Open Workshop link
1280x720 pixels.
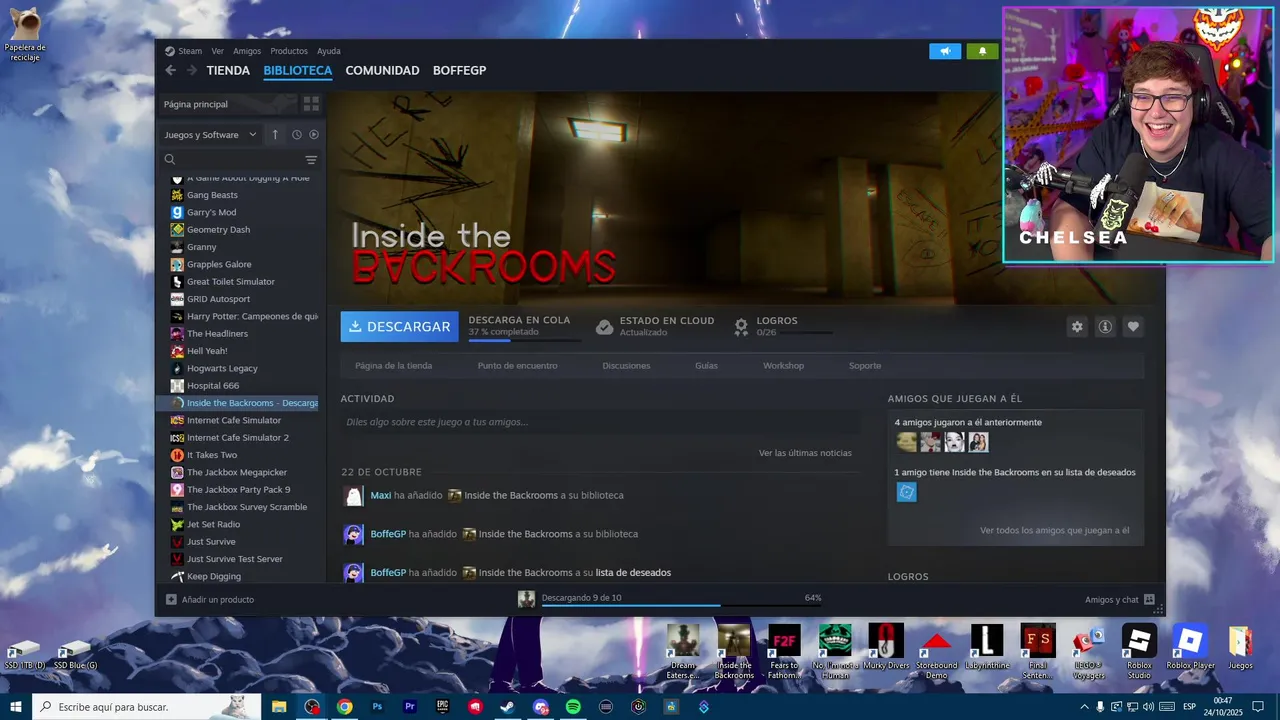(783, 366)
